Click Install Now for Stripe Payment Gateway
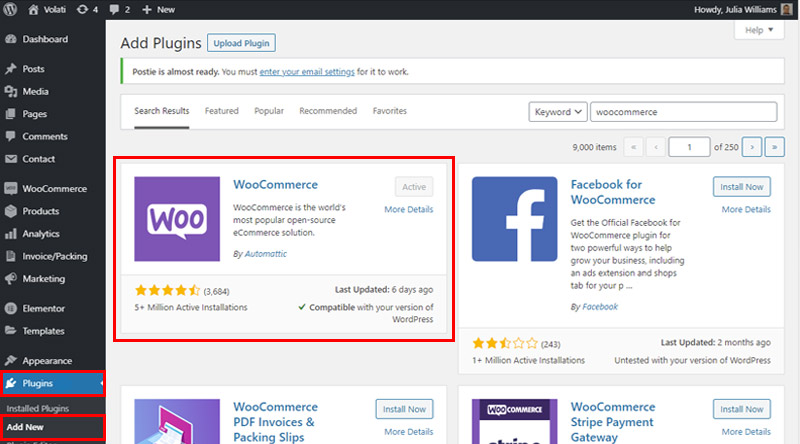Viewport: 800px width, 444px height. pyautogui.click(x=741, y=409)
